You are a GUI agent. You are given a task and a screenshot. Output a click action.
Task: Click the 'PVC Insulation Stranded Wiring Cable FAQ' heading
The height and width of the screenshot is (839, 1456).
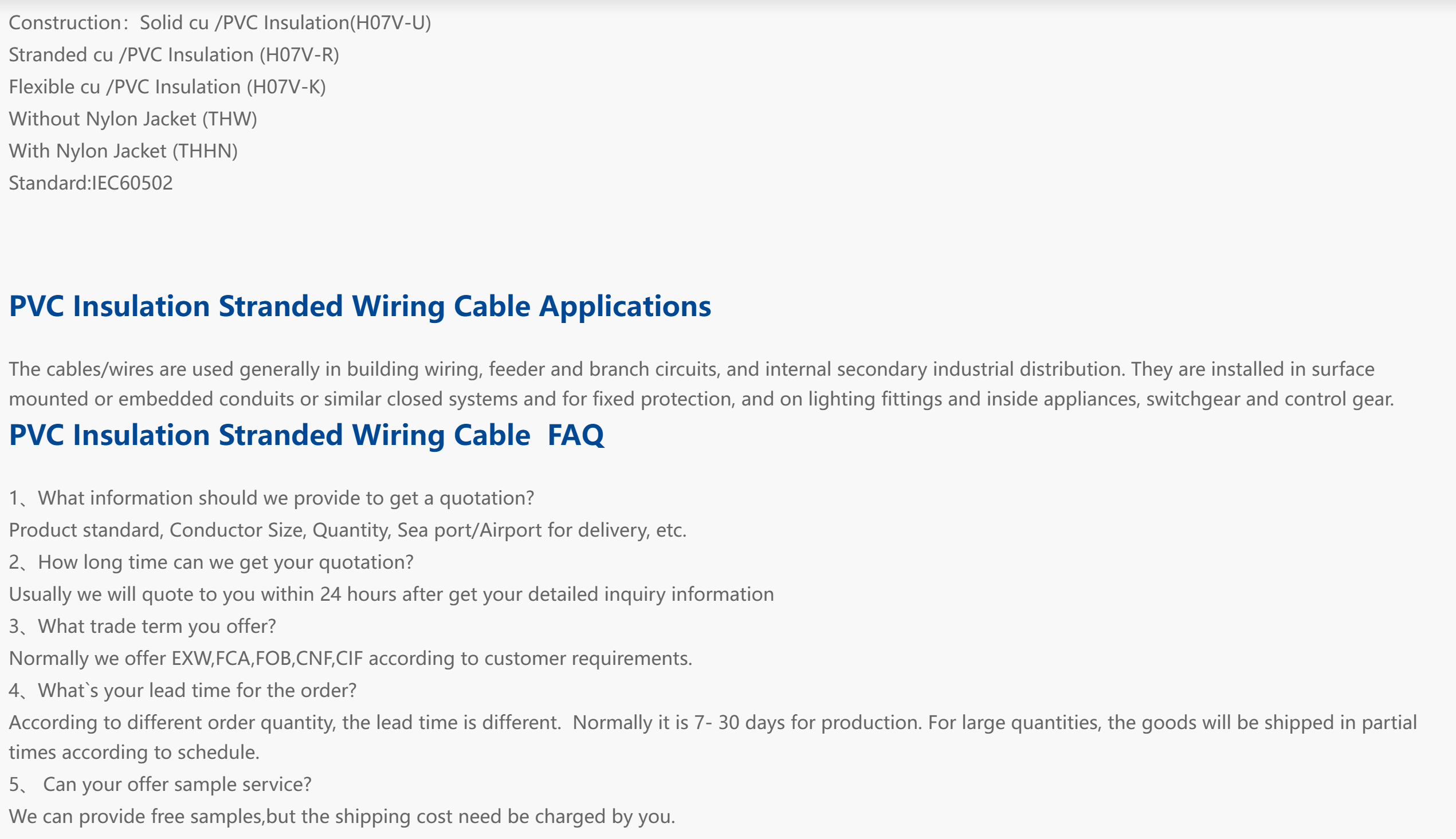pyautogui.click(x=307, y=435)
